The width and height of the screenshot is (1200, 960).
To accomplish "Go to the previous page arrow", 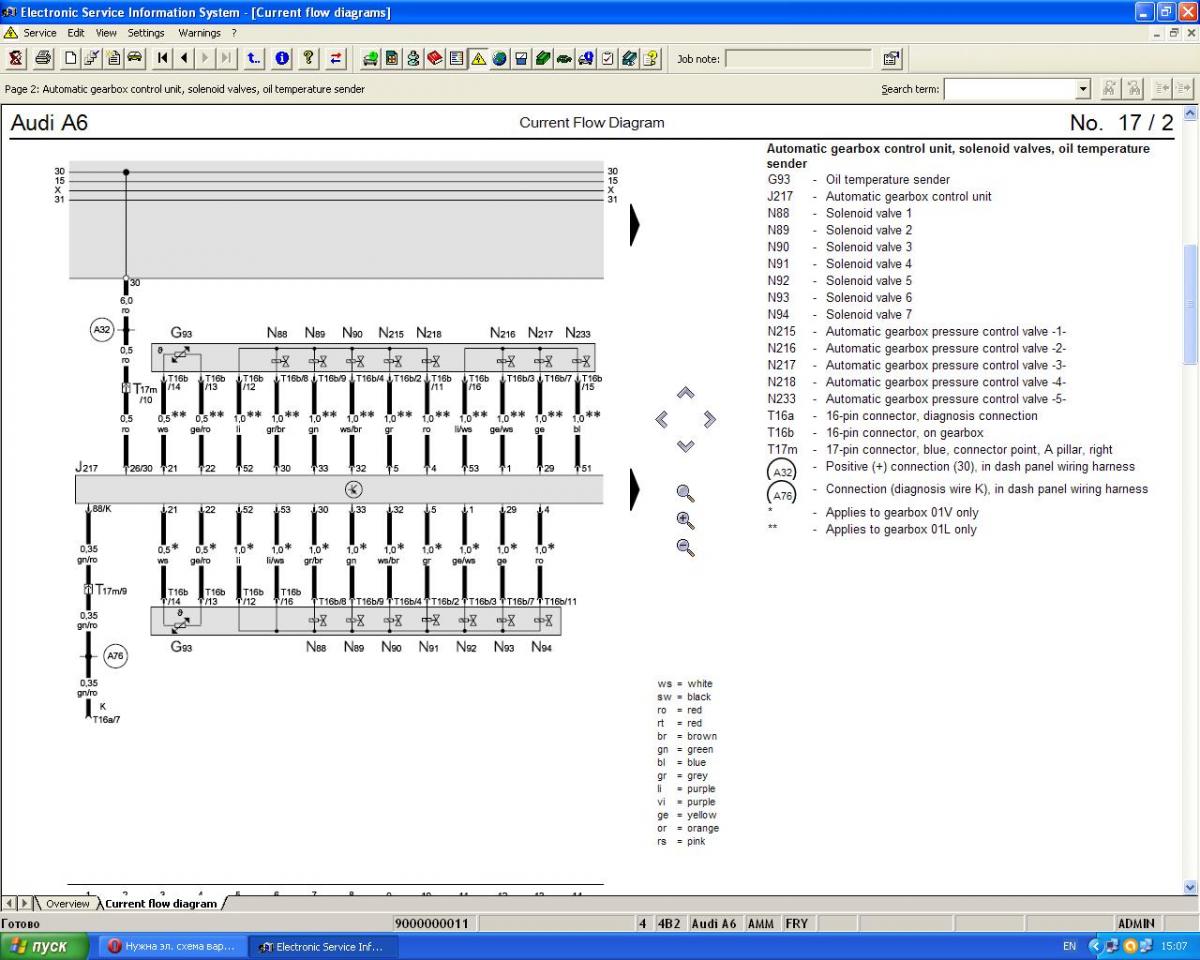I will click(184, 58).
